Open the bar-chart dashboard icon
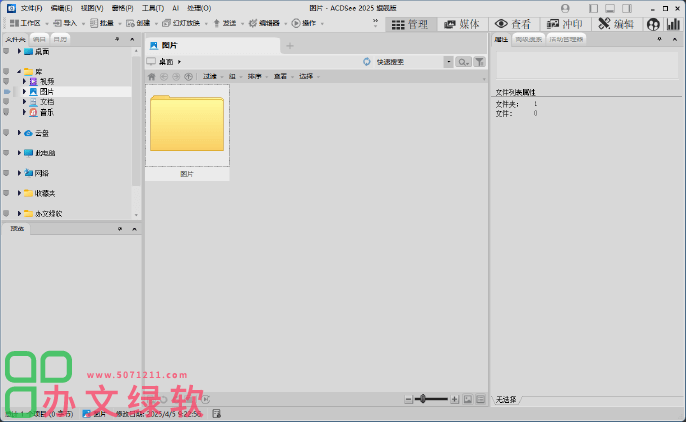The width and height of the screenshot is (686, 422). click(x=673, y=24)
